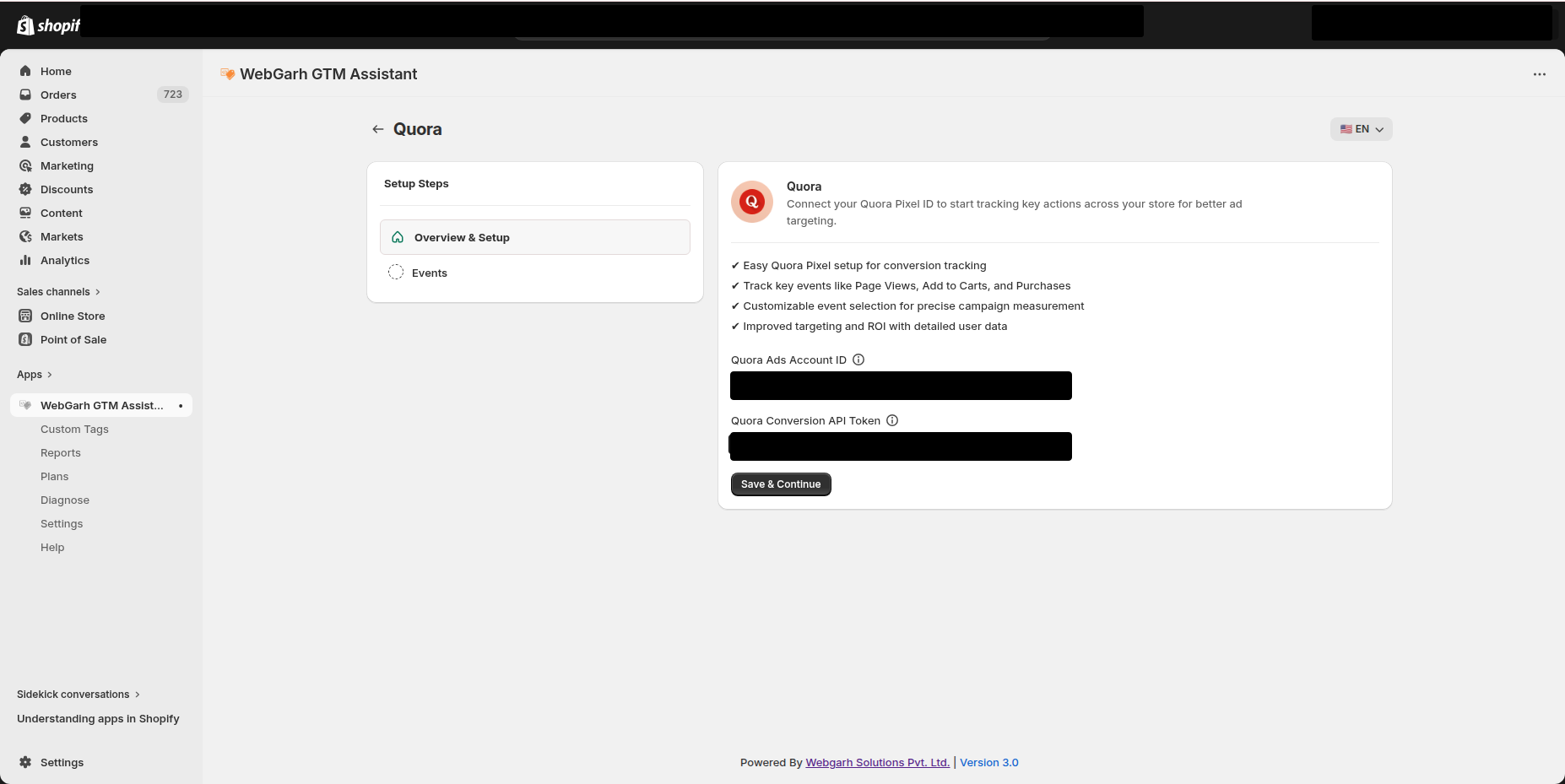Expand the Apps section

click(35, 375)
